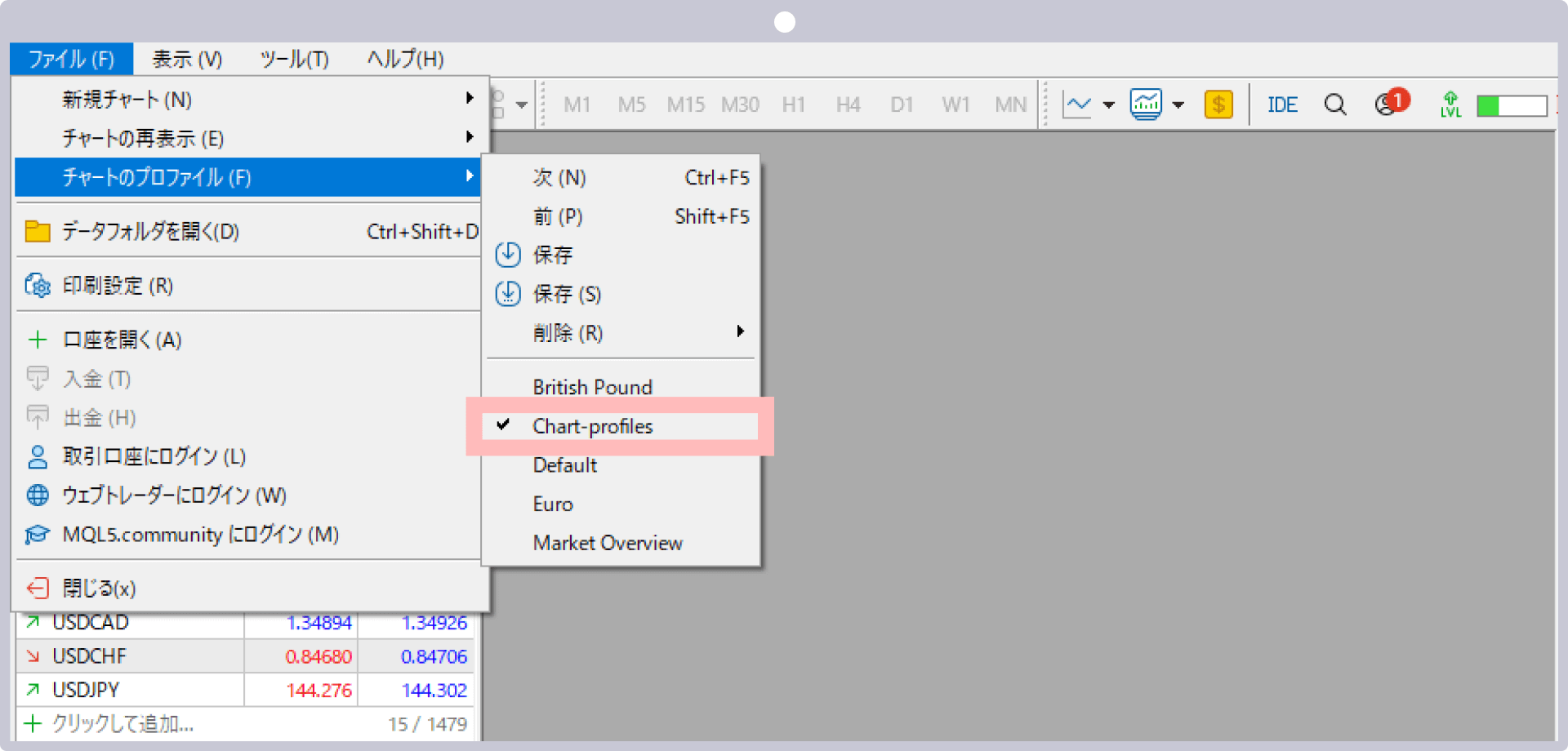Click the ウェブトレーダーにログイン (W) globe icon

38,495
